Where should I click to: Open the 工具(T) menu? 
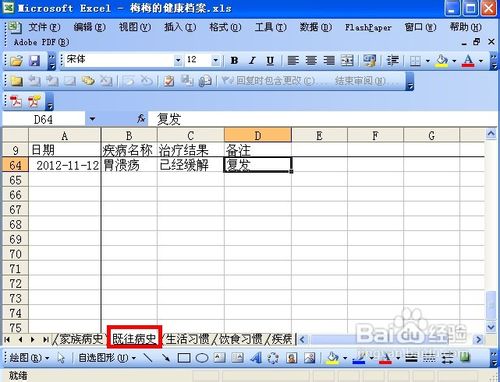point(270,27)
